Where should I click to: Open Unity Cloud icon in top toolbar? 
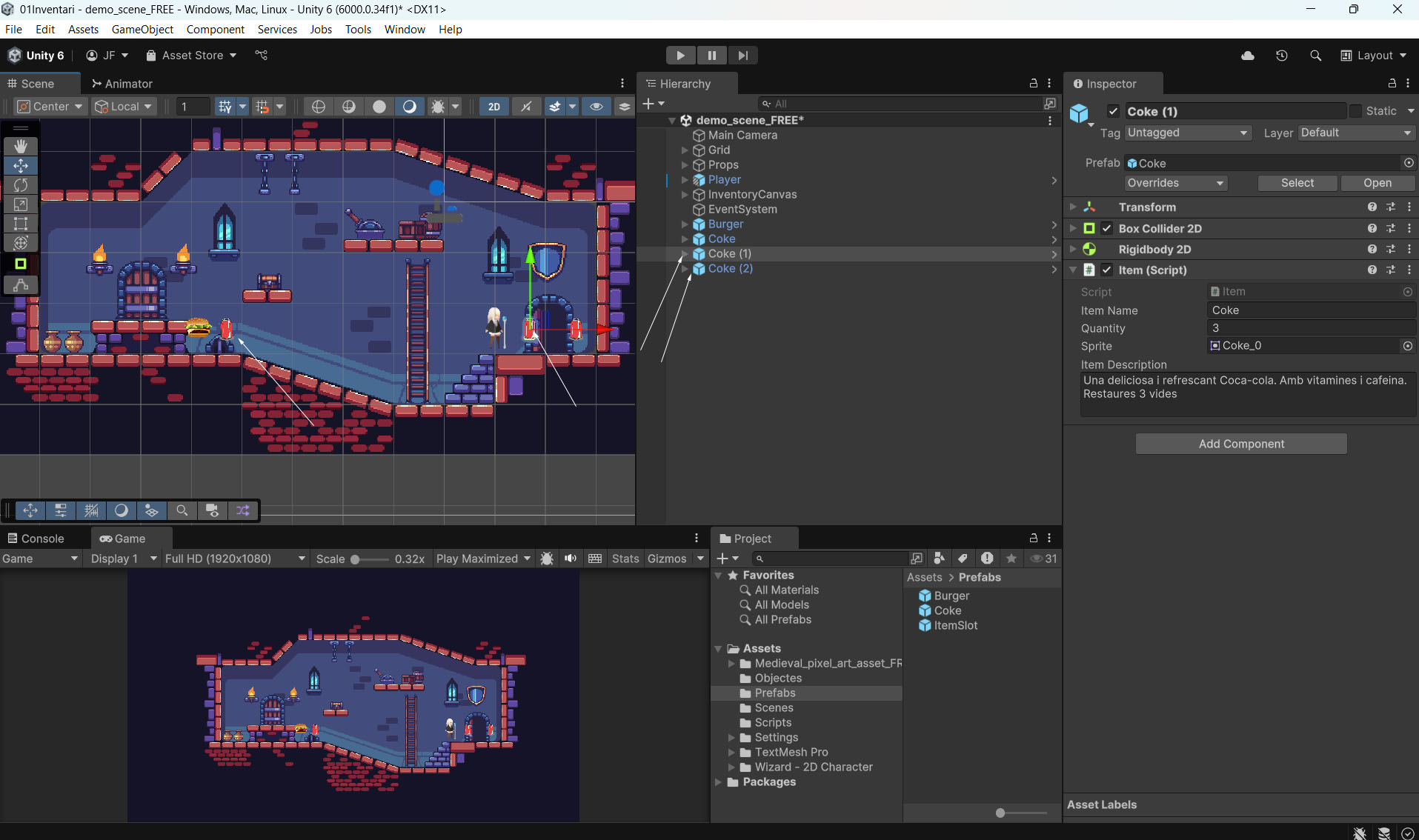pyautogui.click(x=1248, y=56)
